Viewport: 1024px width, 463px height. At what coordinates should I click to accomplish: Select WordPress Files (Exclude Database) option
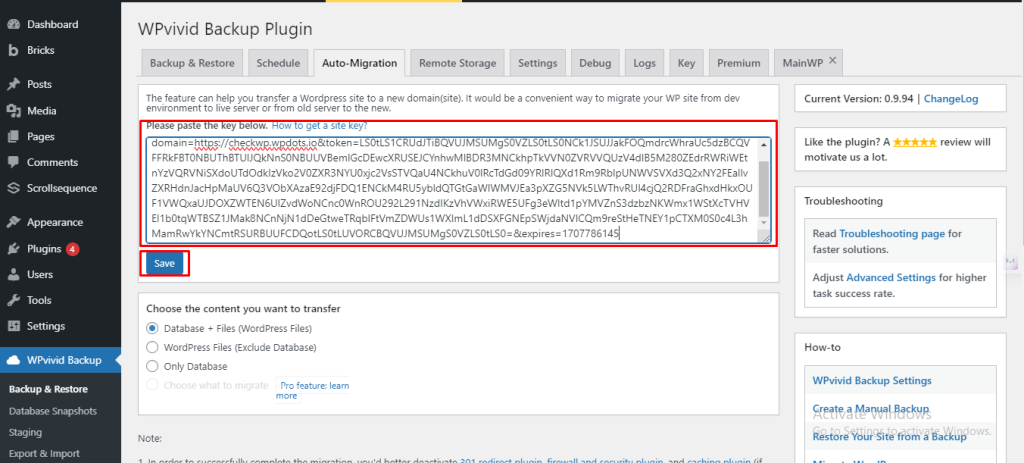point(152,347)
